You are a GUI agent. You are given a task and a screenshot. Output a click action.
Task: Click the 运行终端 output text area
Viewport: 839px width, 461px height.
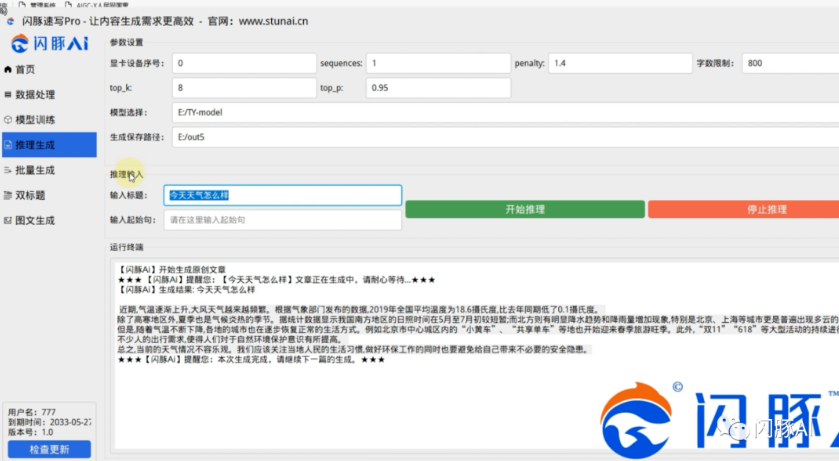pyautogui.click(x=476, y=355)
